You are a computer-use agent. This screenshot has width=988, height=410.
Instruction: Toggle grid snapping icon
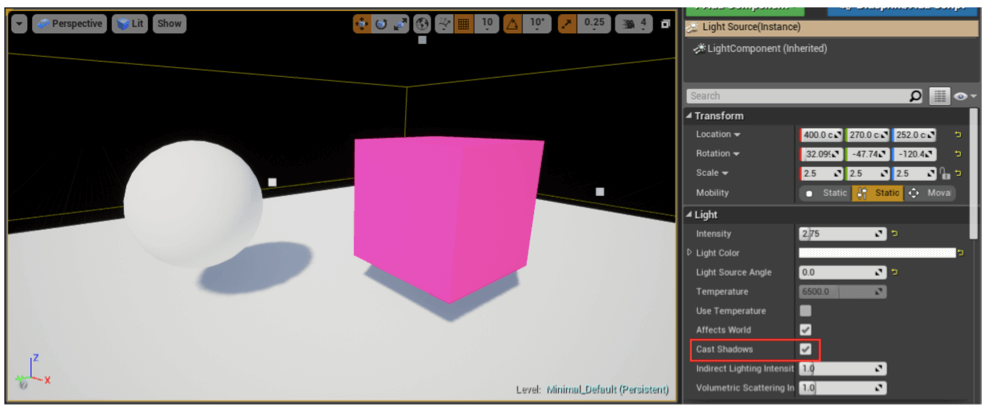click(x=463, y=23)
